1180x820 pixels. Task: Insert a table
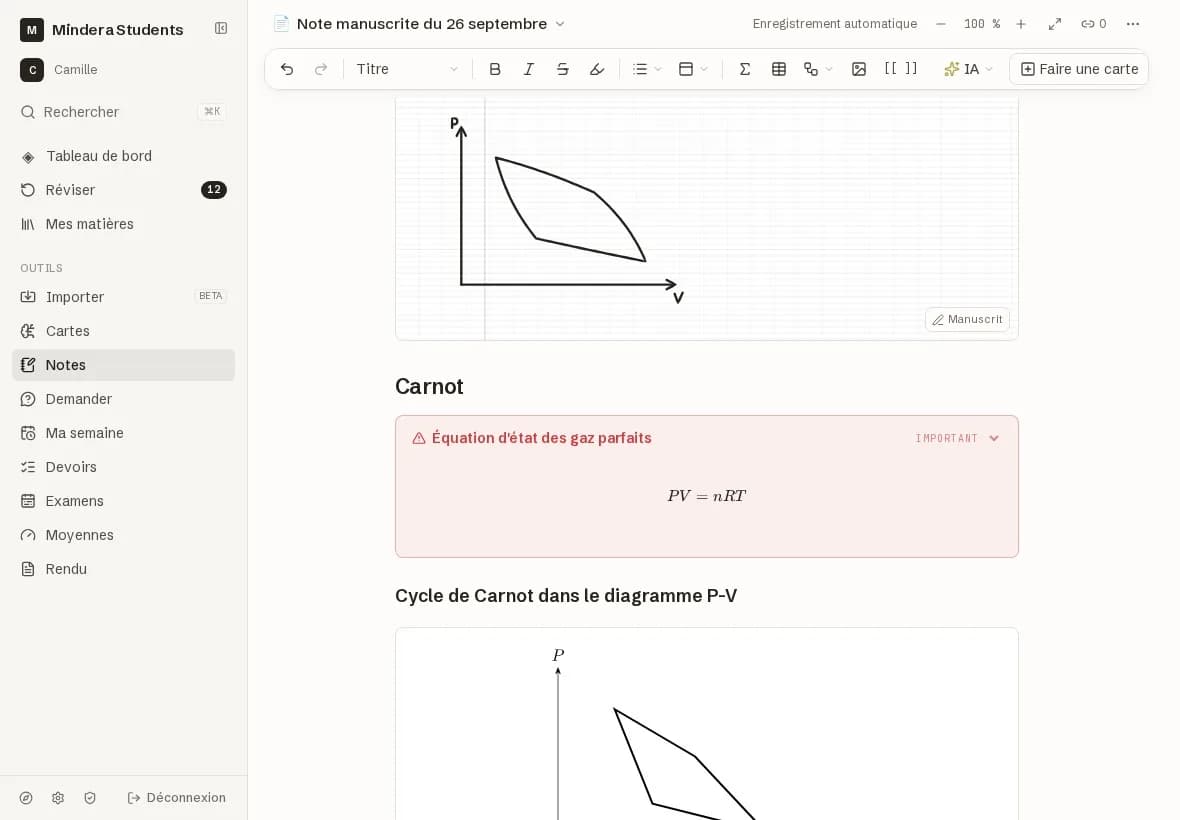(x=779, y=69)
